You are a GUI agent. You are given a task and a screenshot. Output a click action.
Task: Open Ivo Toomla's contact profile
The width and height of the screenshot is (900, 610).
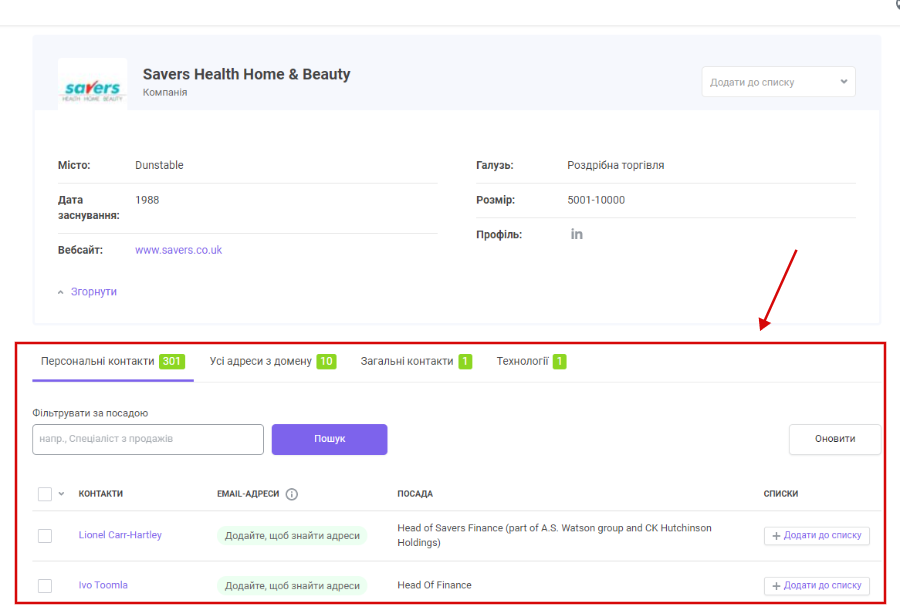pos(103,585)
